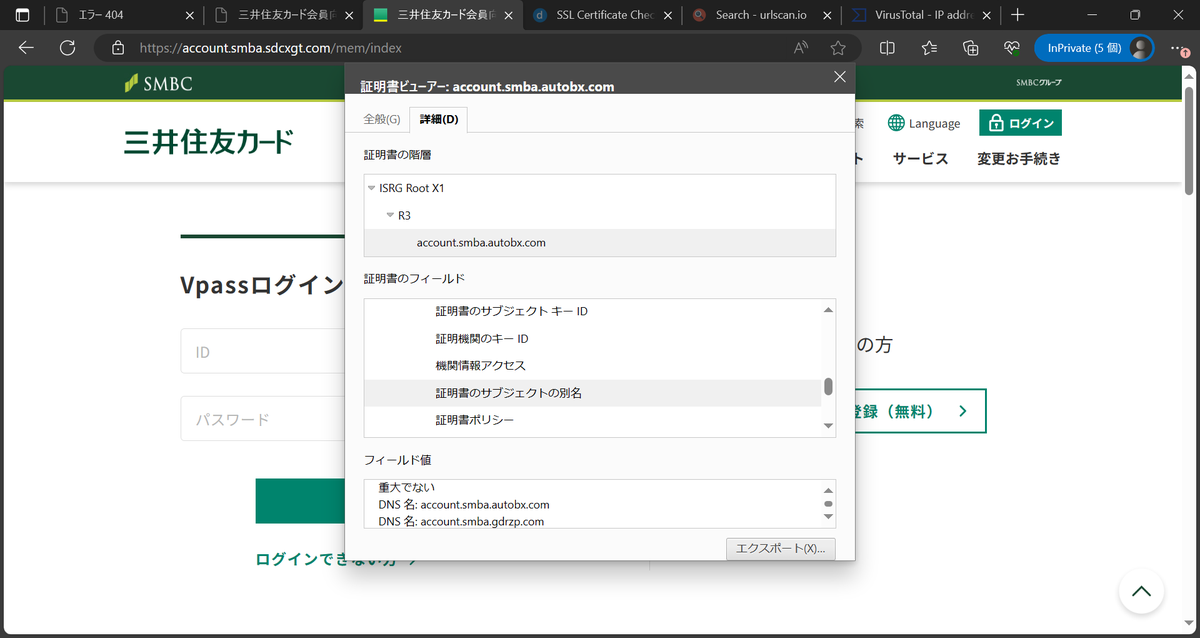Switch to the VirusTotal tab
1200x638 pixels.
pyautogui.click(x=920, y=15)
